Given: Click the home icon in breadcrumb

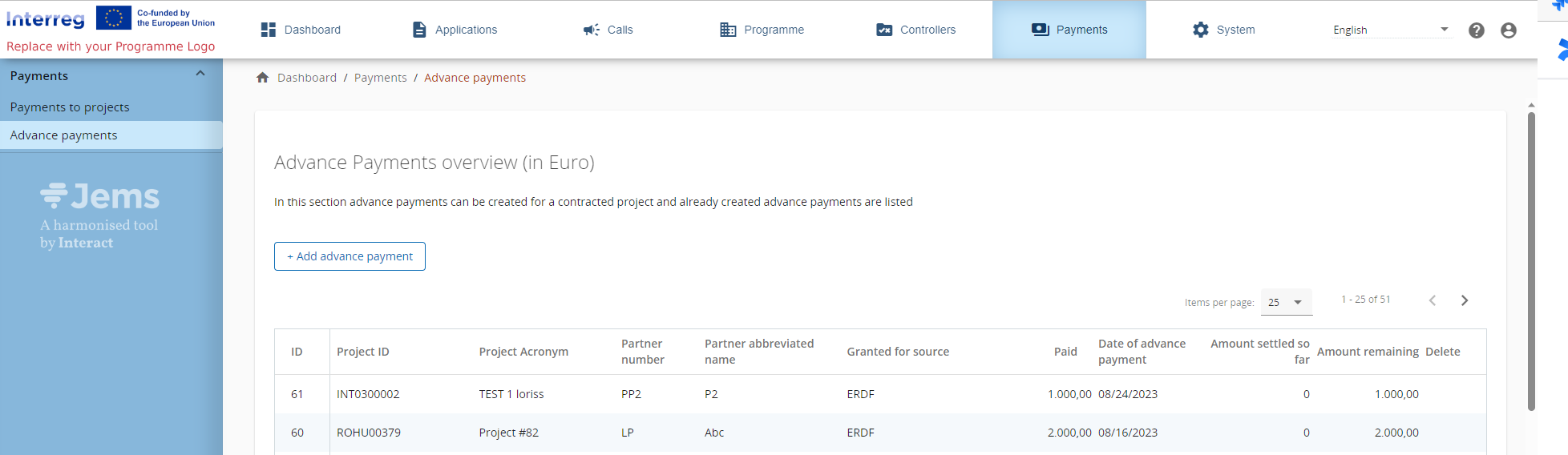Looking at the screenshot, I should (262, 78).
